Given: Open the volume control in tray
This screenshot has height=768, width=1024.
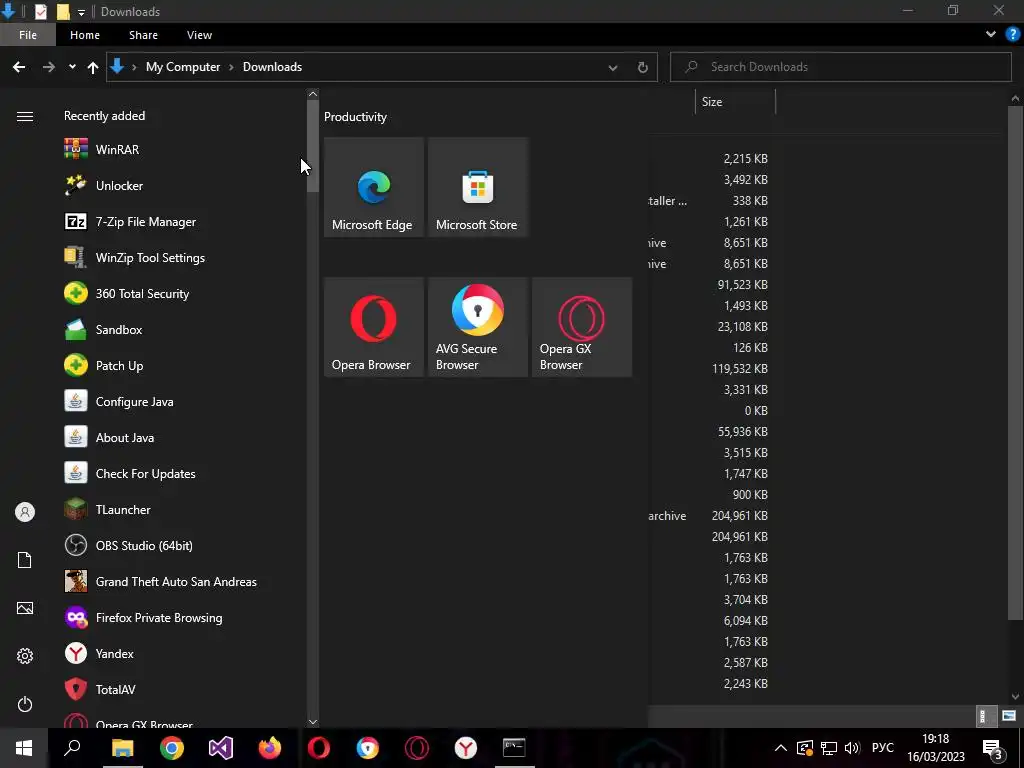Looking at the screenshot, I should pos(852,748).
